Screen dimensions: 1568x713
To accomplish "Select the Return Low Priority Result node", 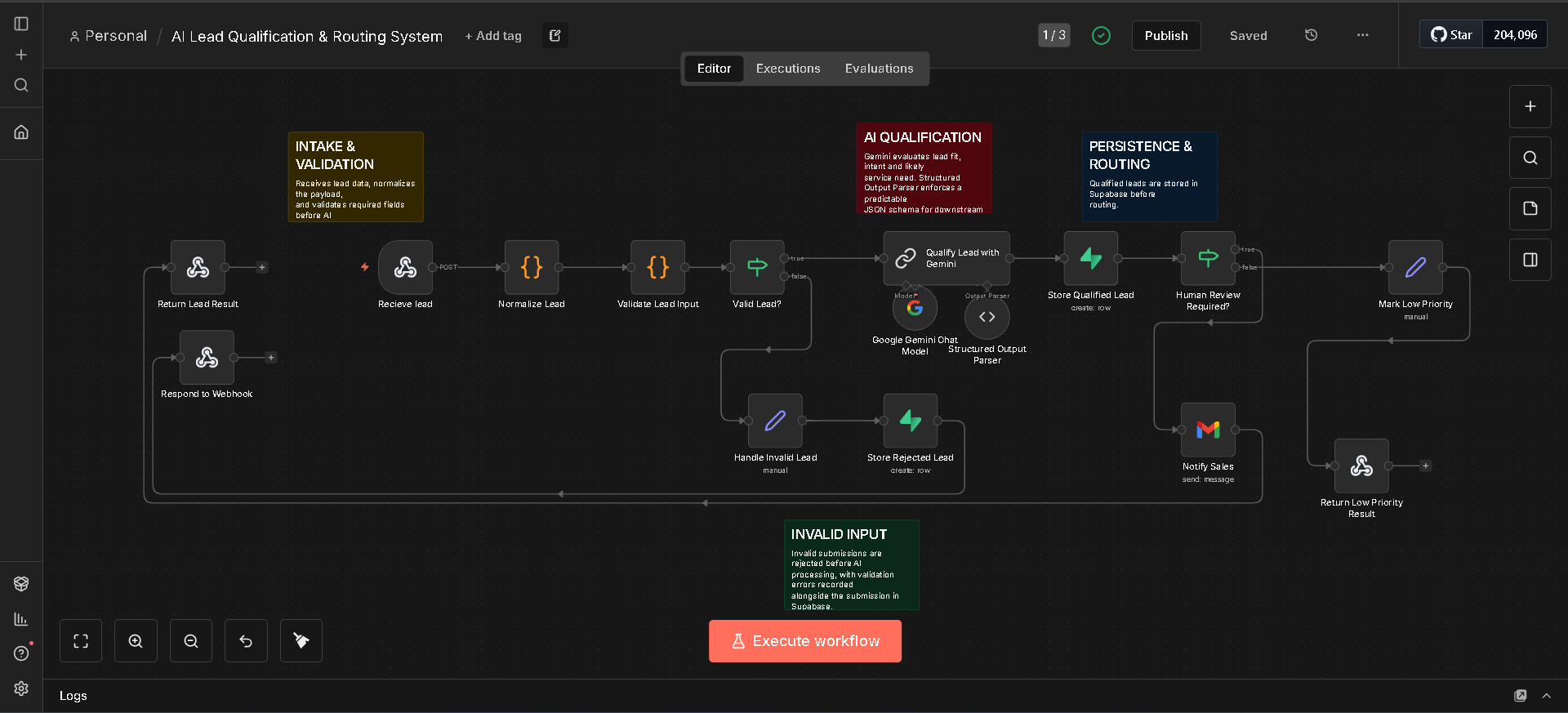I will (x=1361, y=466).
